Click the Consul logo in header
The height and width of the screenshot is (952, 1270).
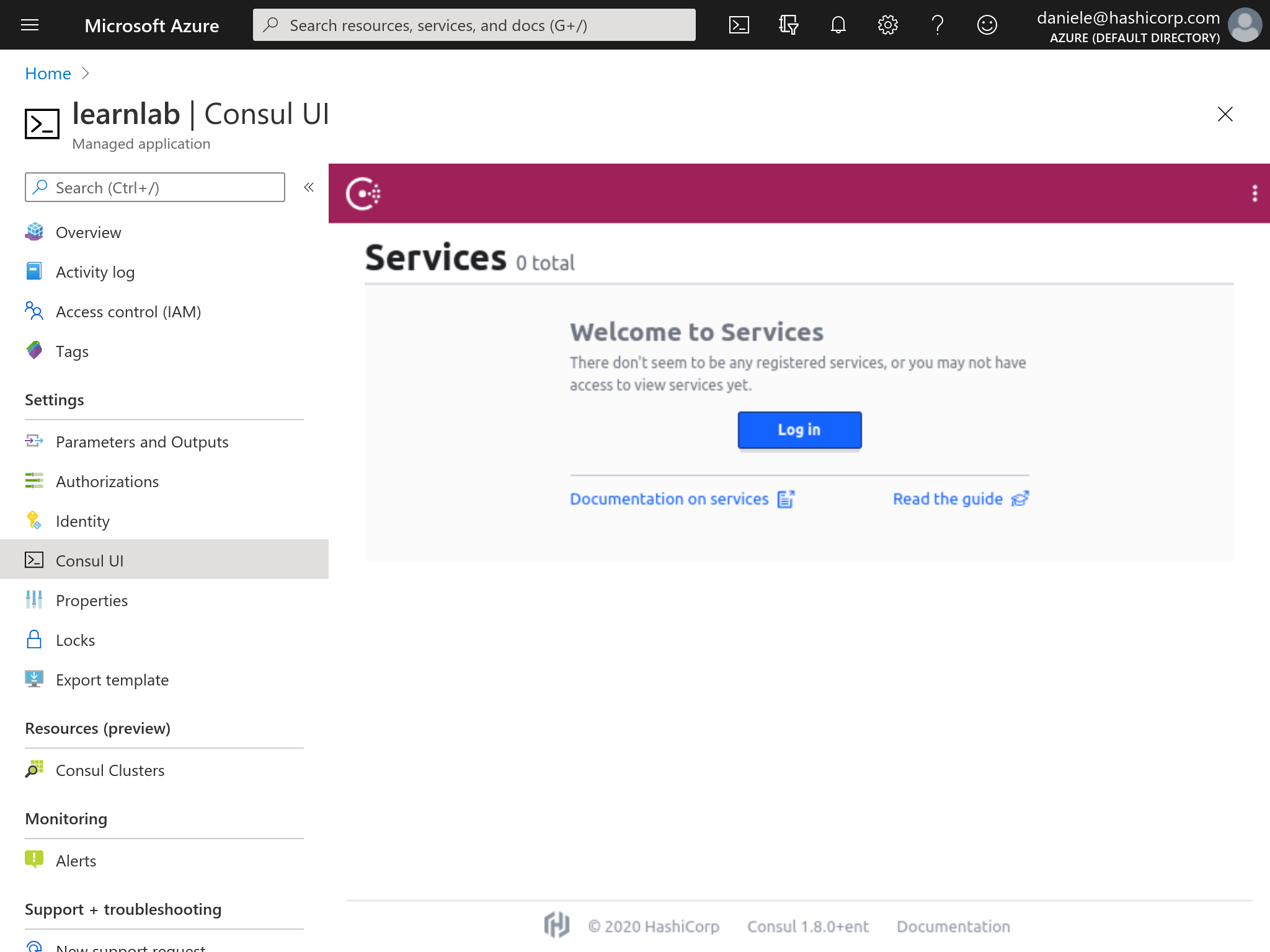(363, 193)
